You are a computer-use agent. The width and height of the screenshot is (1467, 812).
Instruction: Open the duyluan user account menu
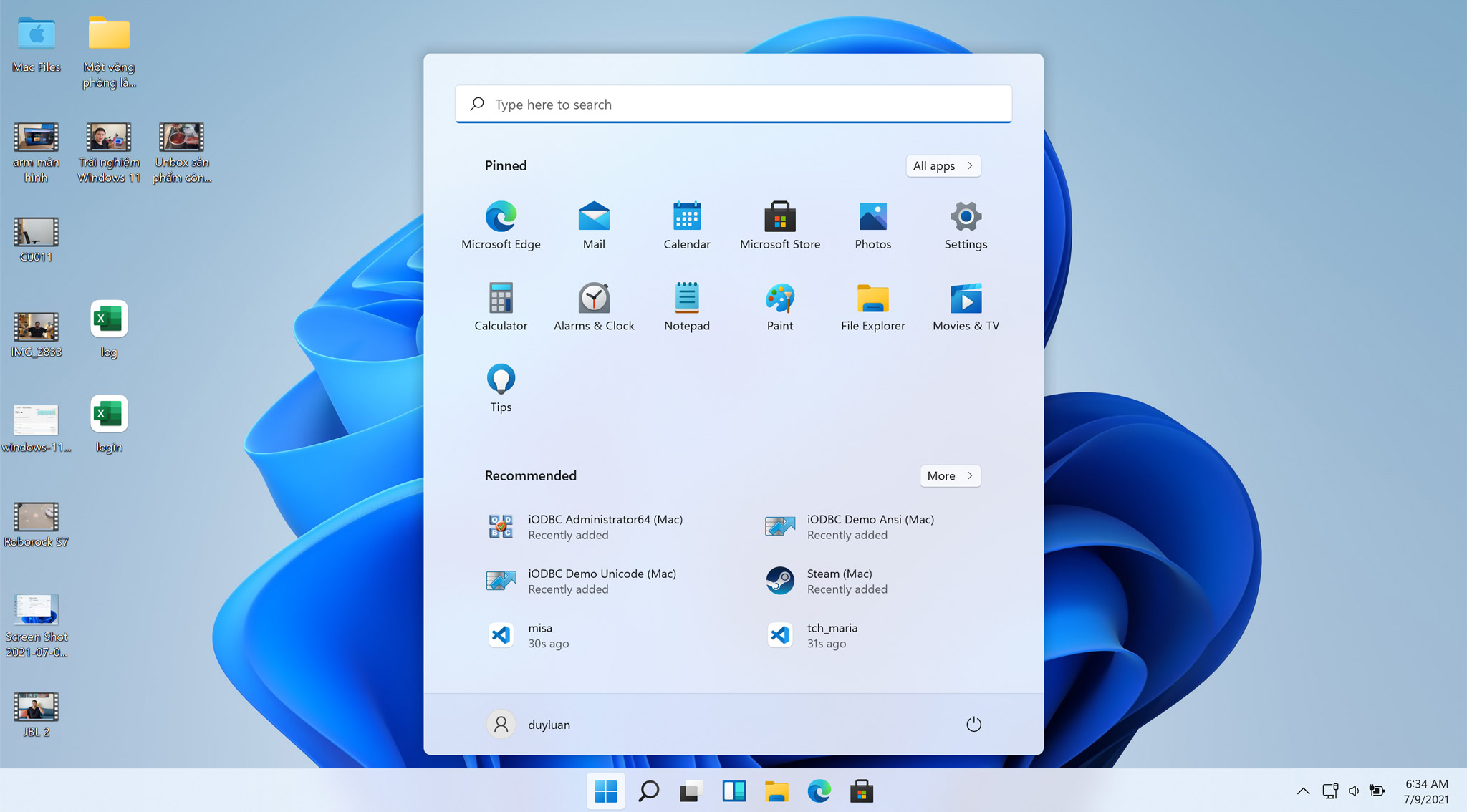529,725
